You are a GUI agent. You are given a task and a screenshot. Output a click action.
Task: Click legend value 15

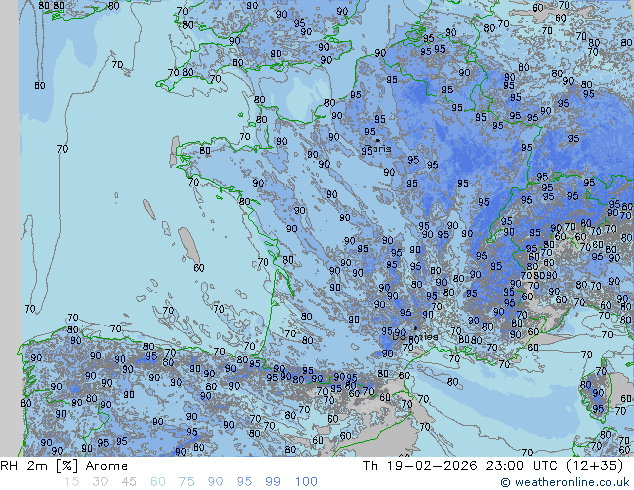point(71,482)
